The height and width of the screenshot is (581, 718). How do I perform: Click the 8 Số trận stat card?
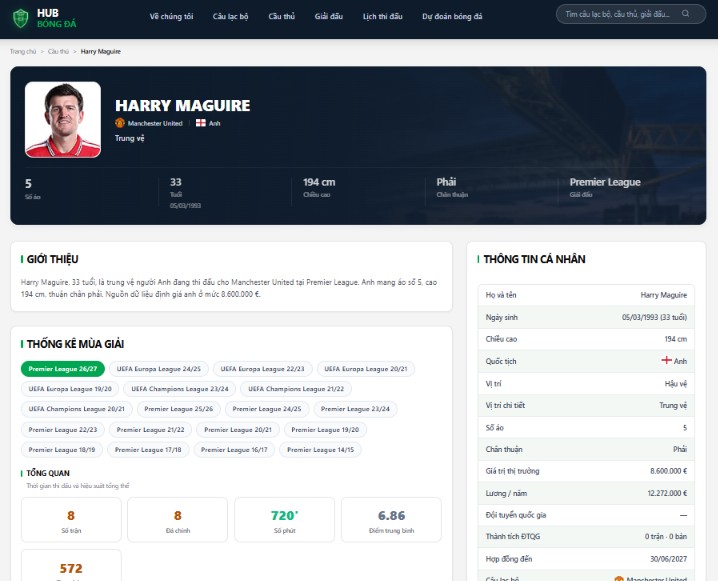[71, 520]
